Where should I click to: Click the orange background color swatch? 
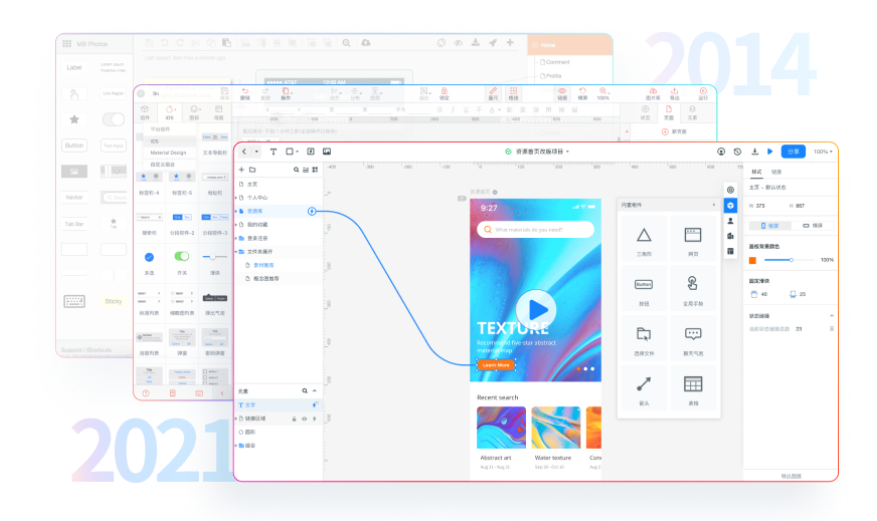pyautogui.click(x=753, y=260)
